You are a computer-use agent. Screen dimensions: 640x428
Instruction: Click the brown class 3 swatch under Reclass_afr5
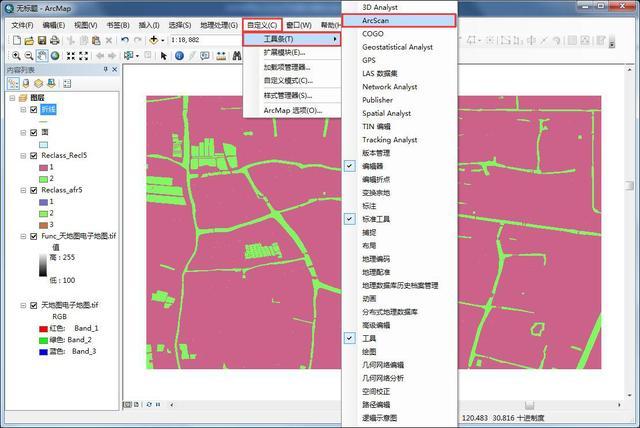[43, 225]
